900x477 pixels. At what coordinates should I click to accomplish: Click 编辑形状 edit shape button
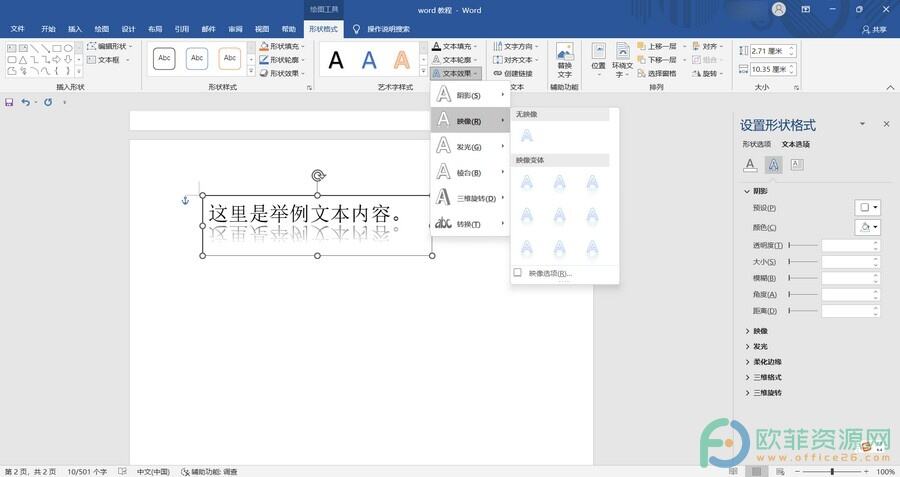click(110, 46)
